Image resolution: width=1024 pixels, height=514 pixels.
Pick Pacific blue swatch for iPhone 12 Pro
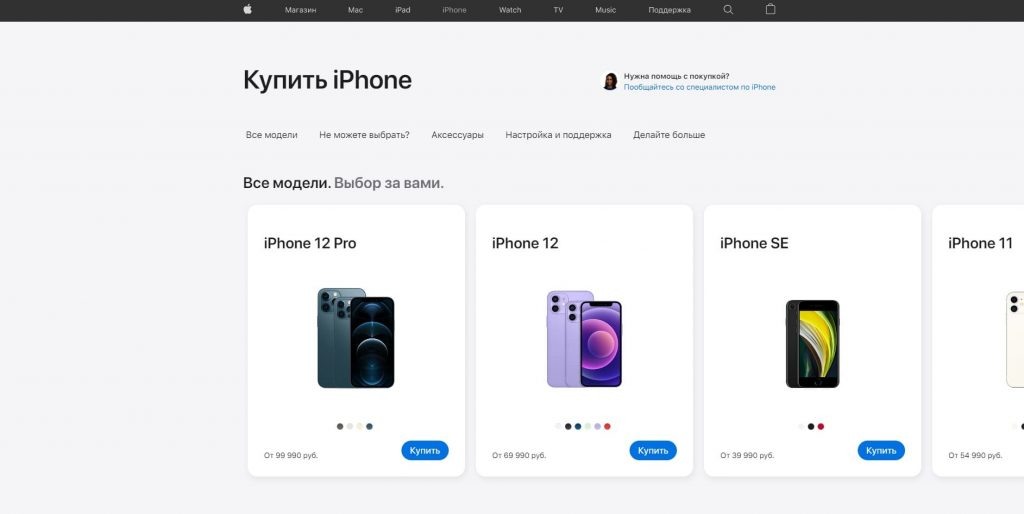click(370, 426)
